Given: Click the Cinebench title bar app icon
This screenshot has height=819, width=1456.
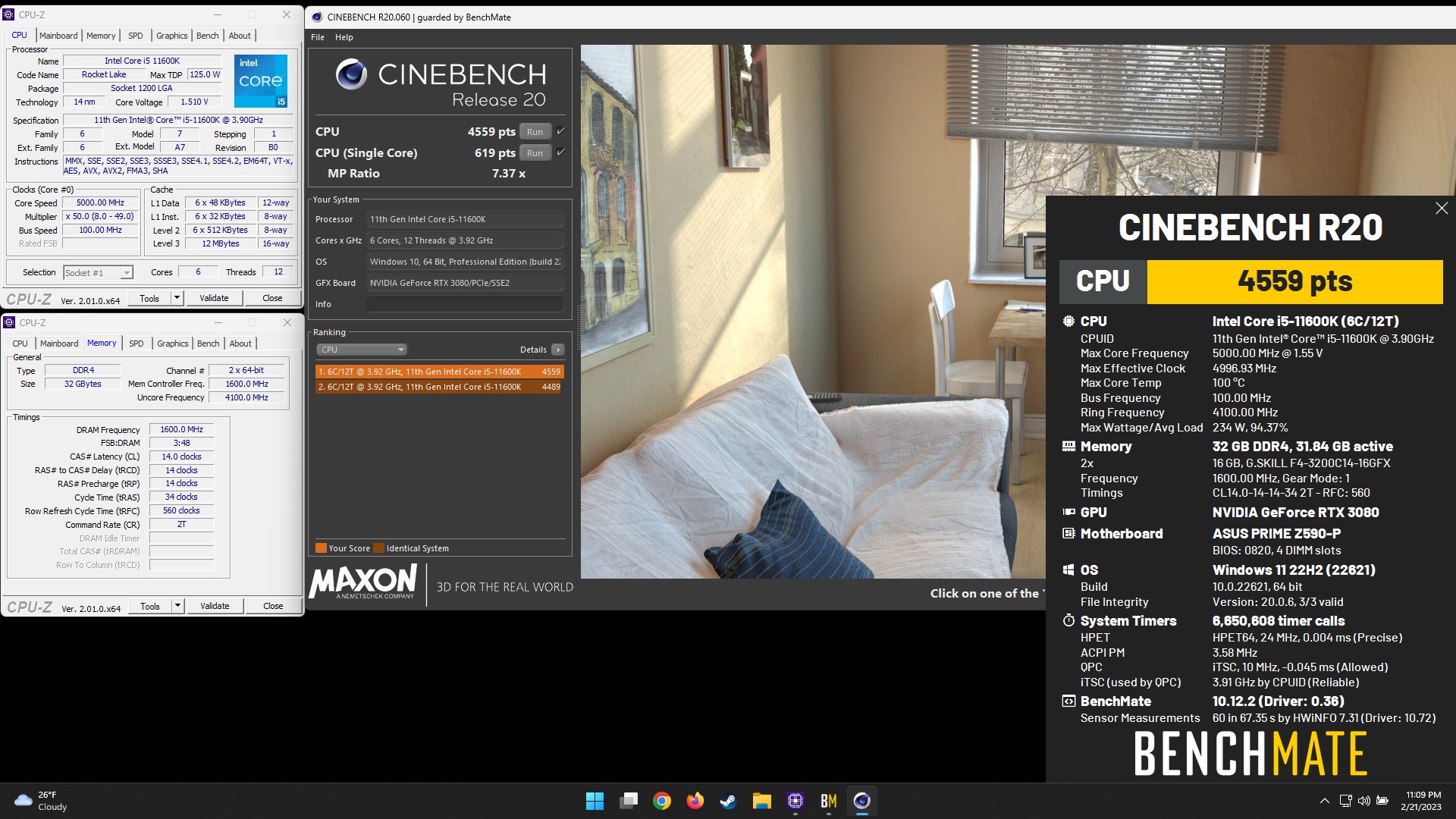Looking at the screenshot, I should [317, 17].
